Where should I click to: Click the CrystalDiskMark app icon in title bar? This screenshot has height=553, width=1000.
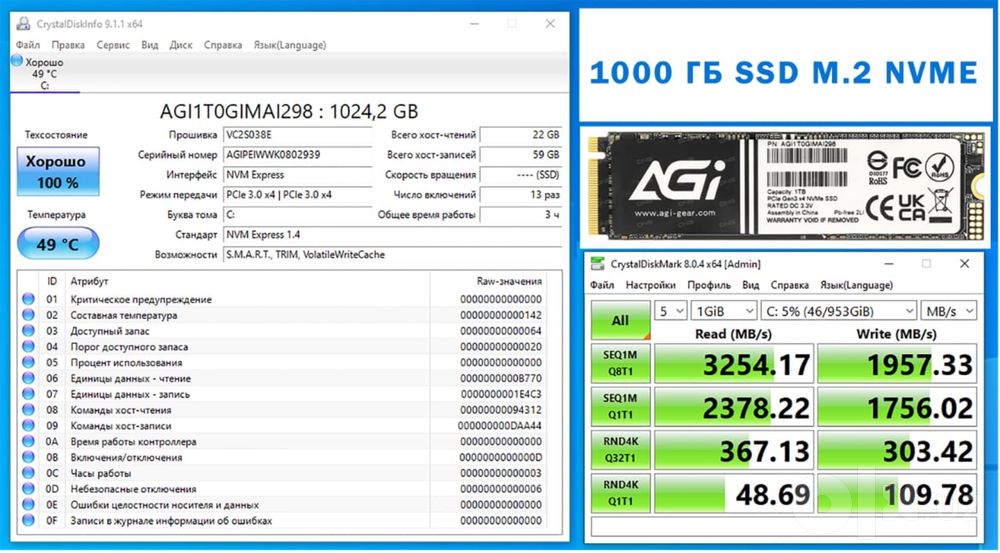point(598,263)
